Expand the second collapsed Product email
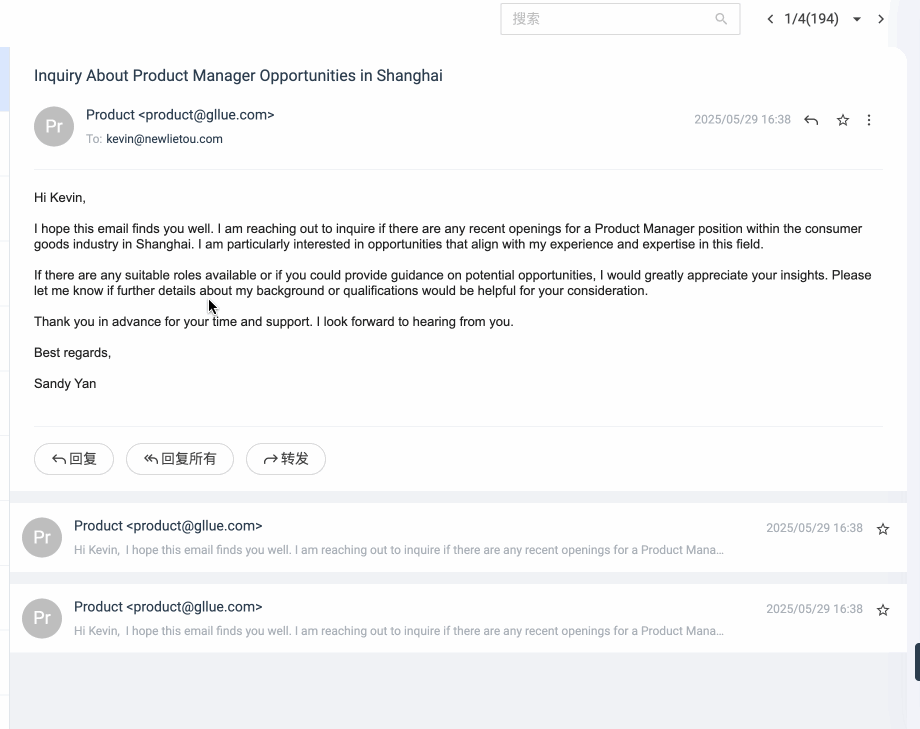 tap(458, 537)
